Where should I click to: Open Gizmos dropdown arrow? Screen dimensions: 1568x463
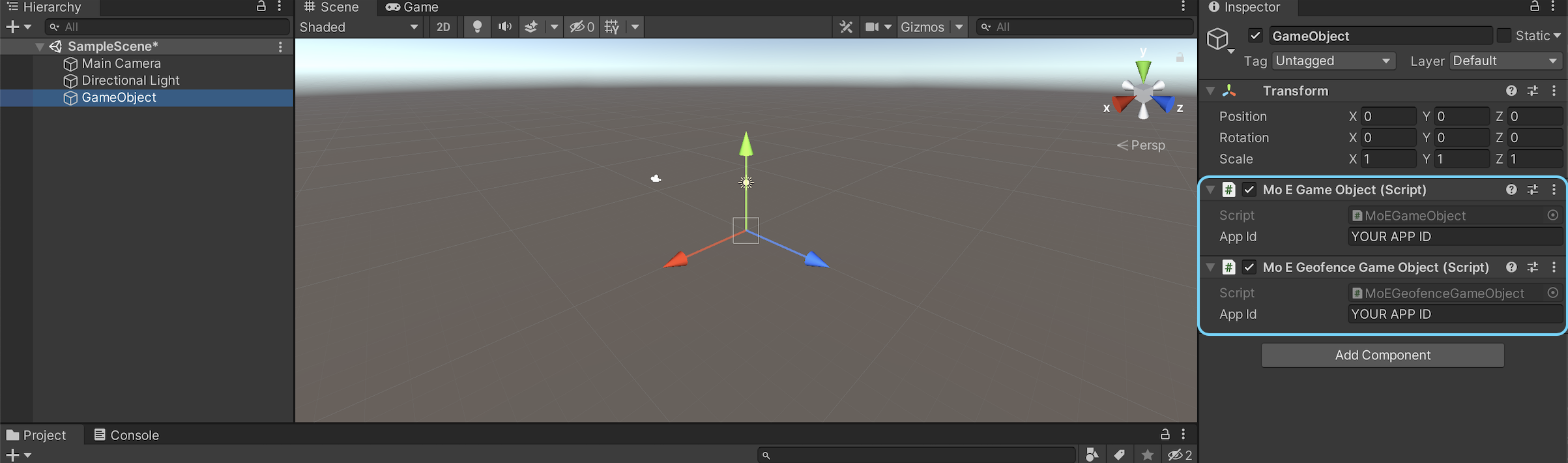click(x=959, y=27)
